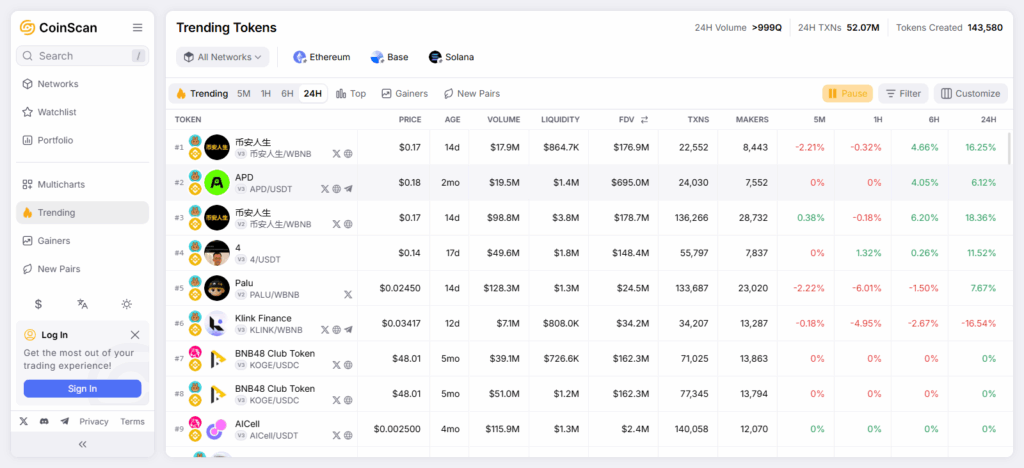
Task: Expand the All Networks dropdown
Action: 223,57
